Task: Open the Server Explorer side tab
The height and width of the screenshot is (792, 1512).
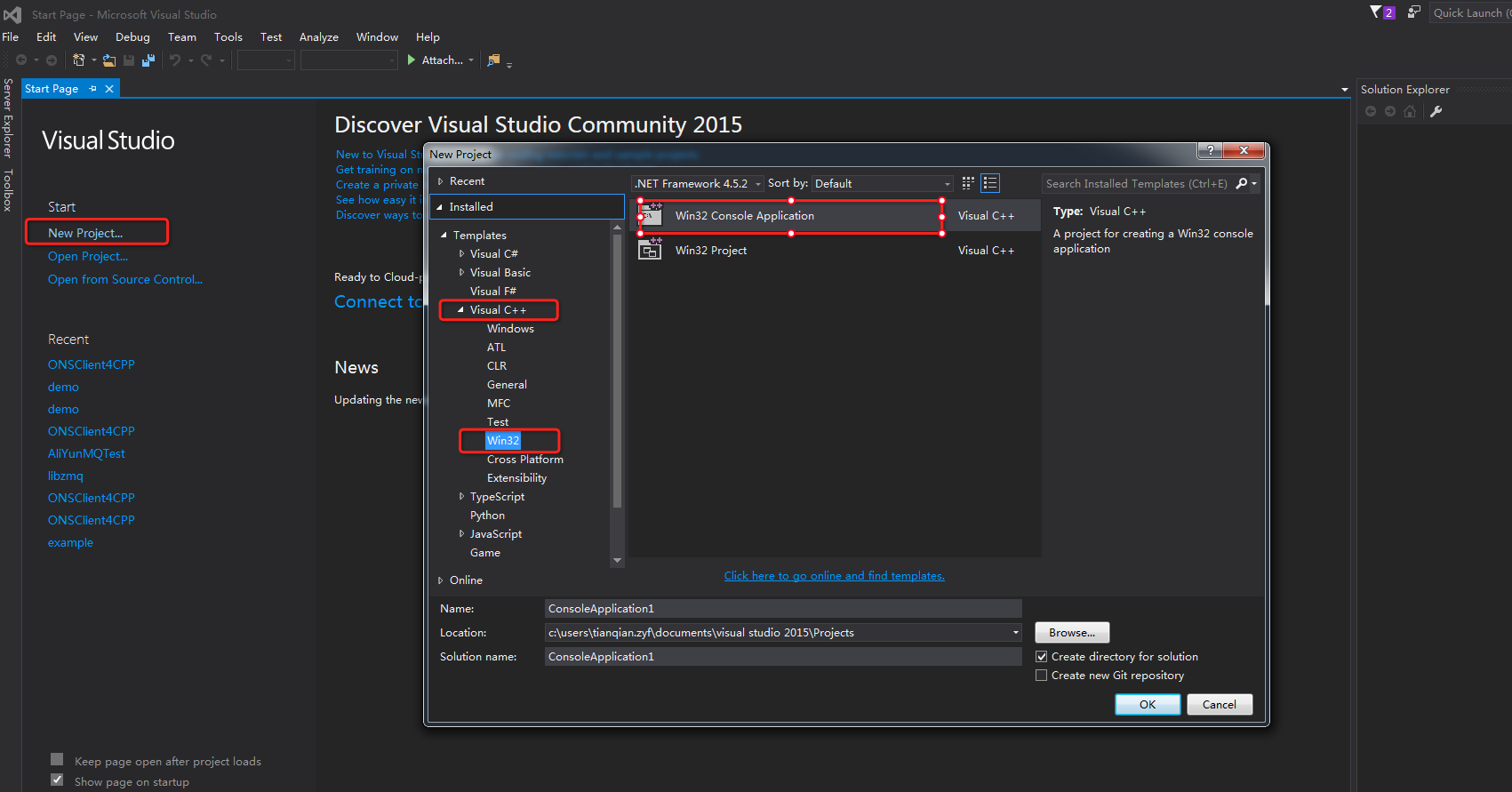Action: tap(8, 118)
